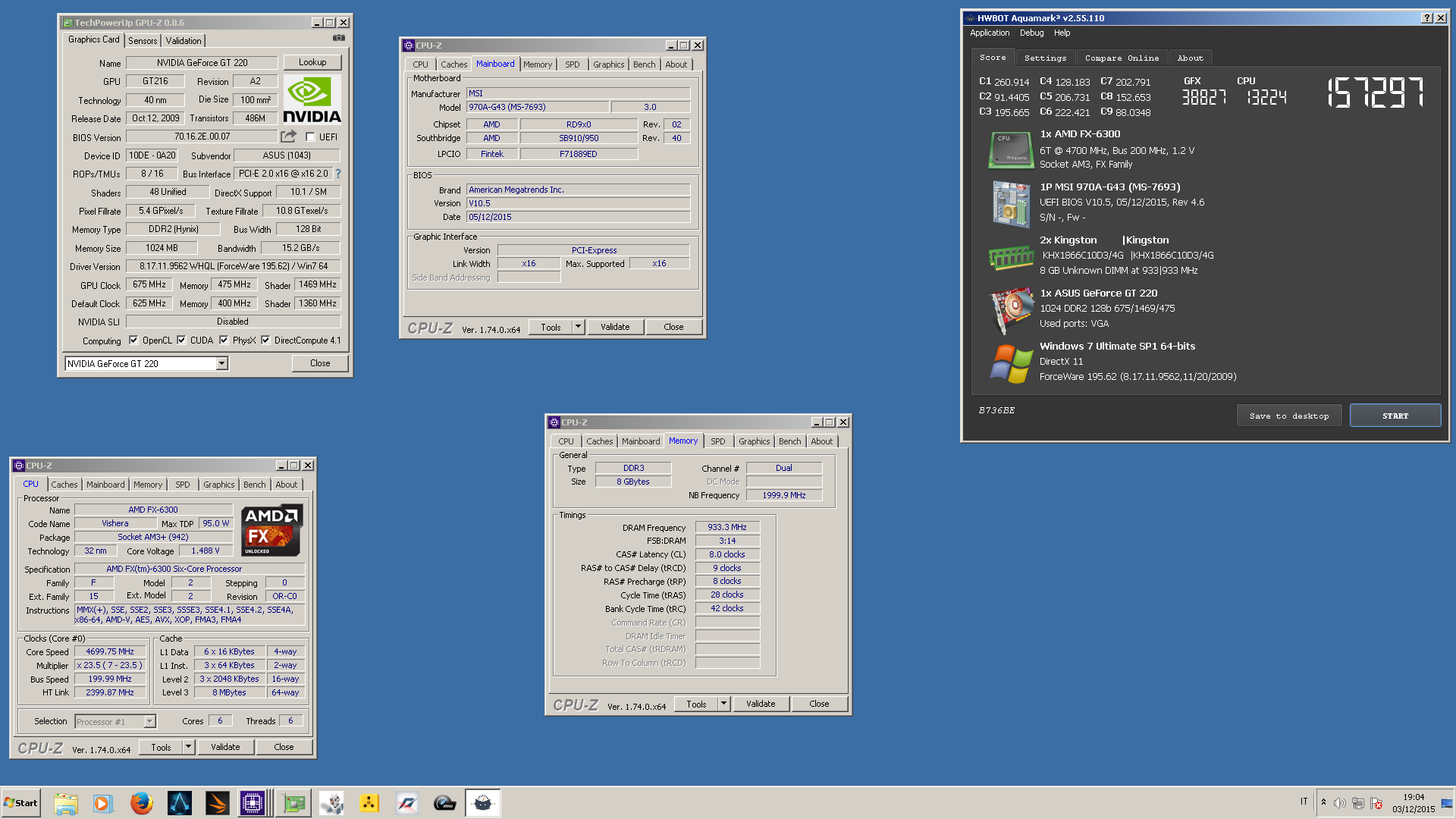Click the CPU chip icon in Aquamark
Screen dimensions: 1456x819
tap(1011, 149)
